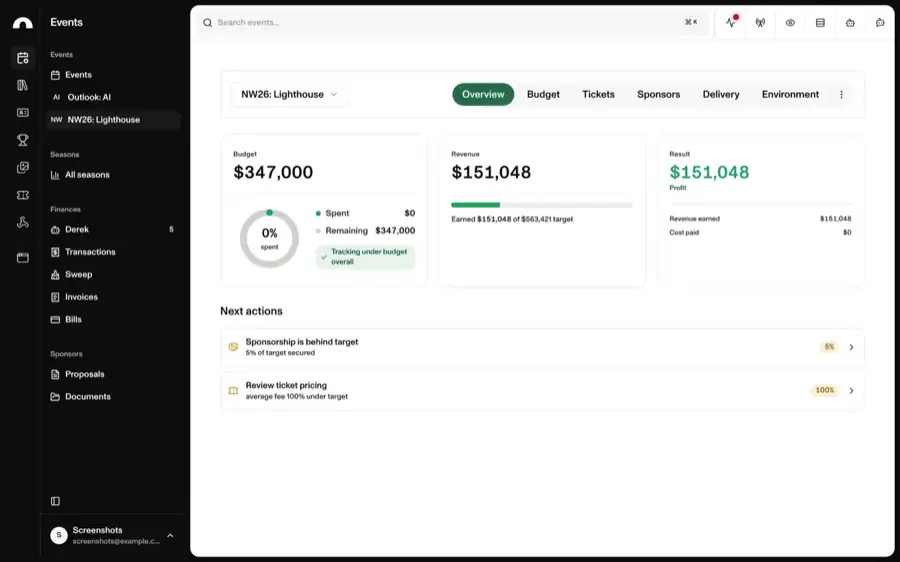The width and height of the screenshot is (900, 562).
Task: Open the ticket rail icon
Action: click(22, 195)
